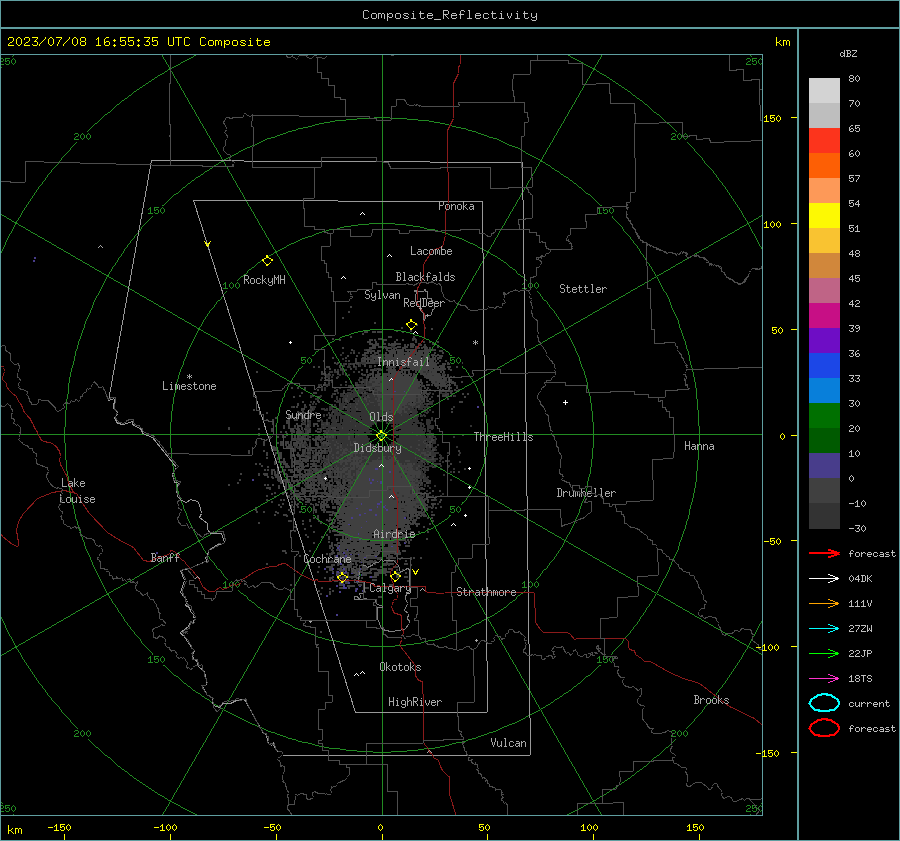
Task: Click the Sylvan label
Action: click(x=382, y=295)
